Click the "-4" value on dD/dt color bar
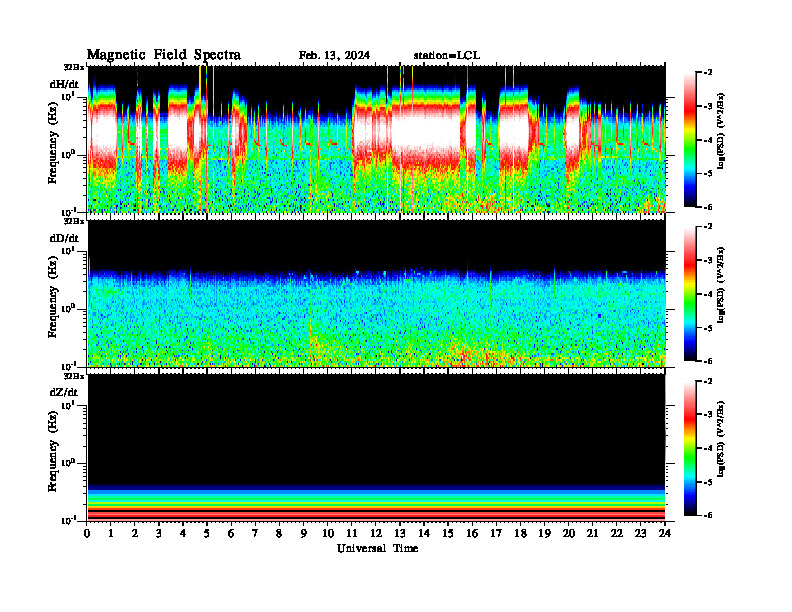This screenshot has width=792, height=612. tap(707, 294)
